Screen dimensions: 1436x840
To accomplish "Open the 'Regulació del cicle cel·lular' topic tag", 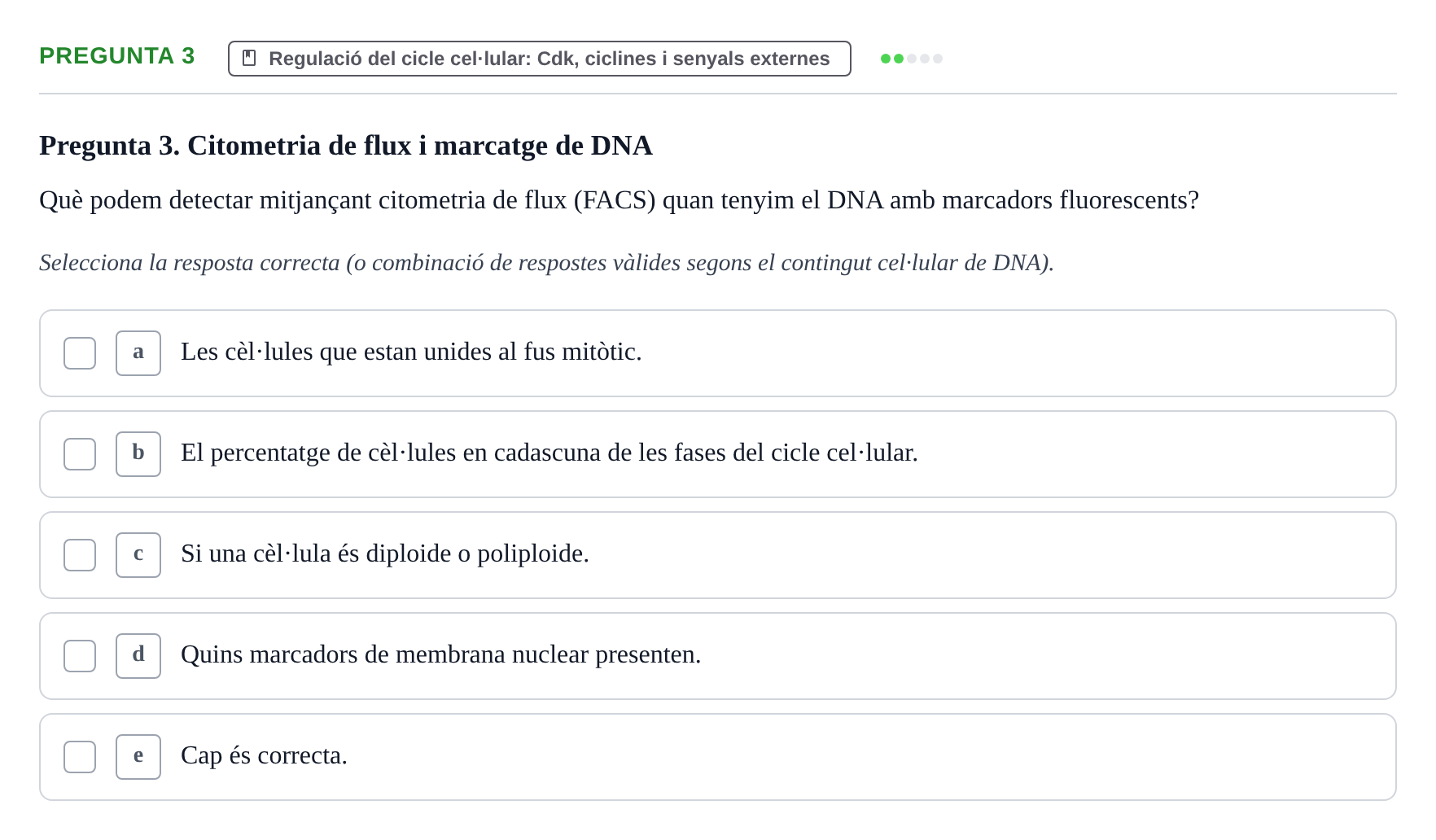I will [x=540, y=59].
